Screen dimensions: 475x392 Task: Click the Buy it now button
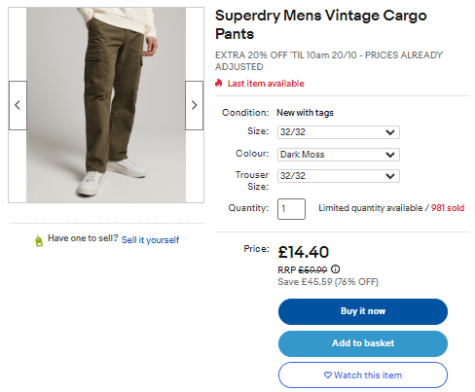(363, 311)
